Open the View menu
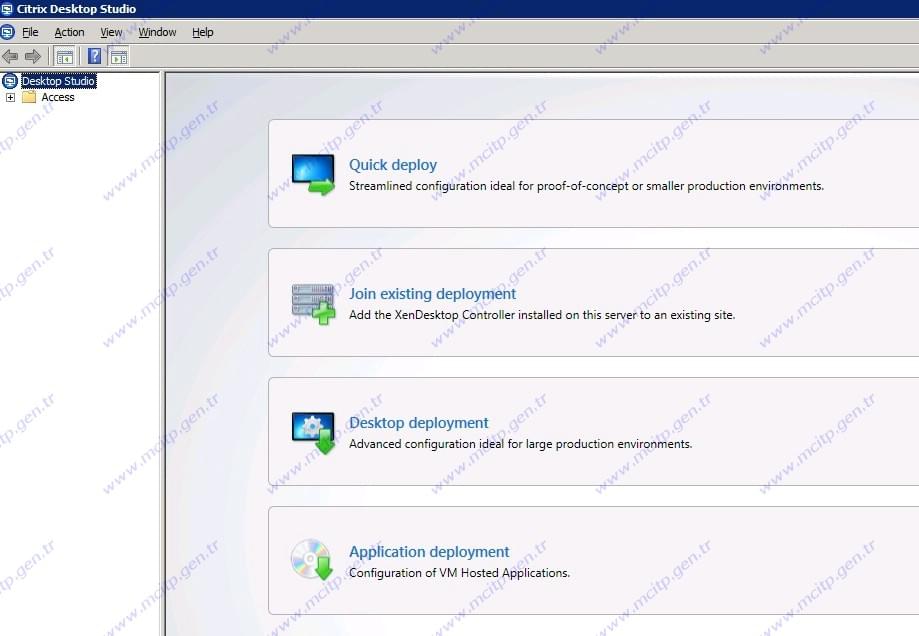919x636 pixels. pyautogui.click(x=111, y=32)
